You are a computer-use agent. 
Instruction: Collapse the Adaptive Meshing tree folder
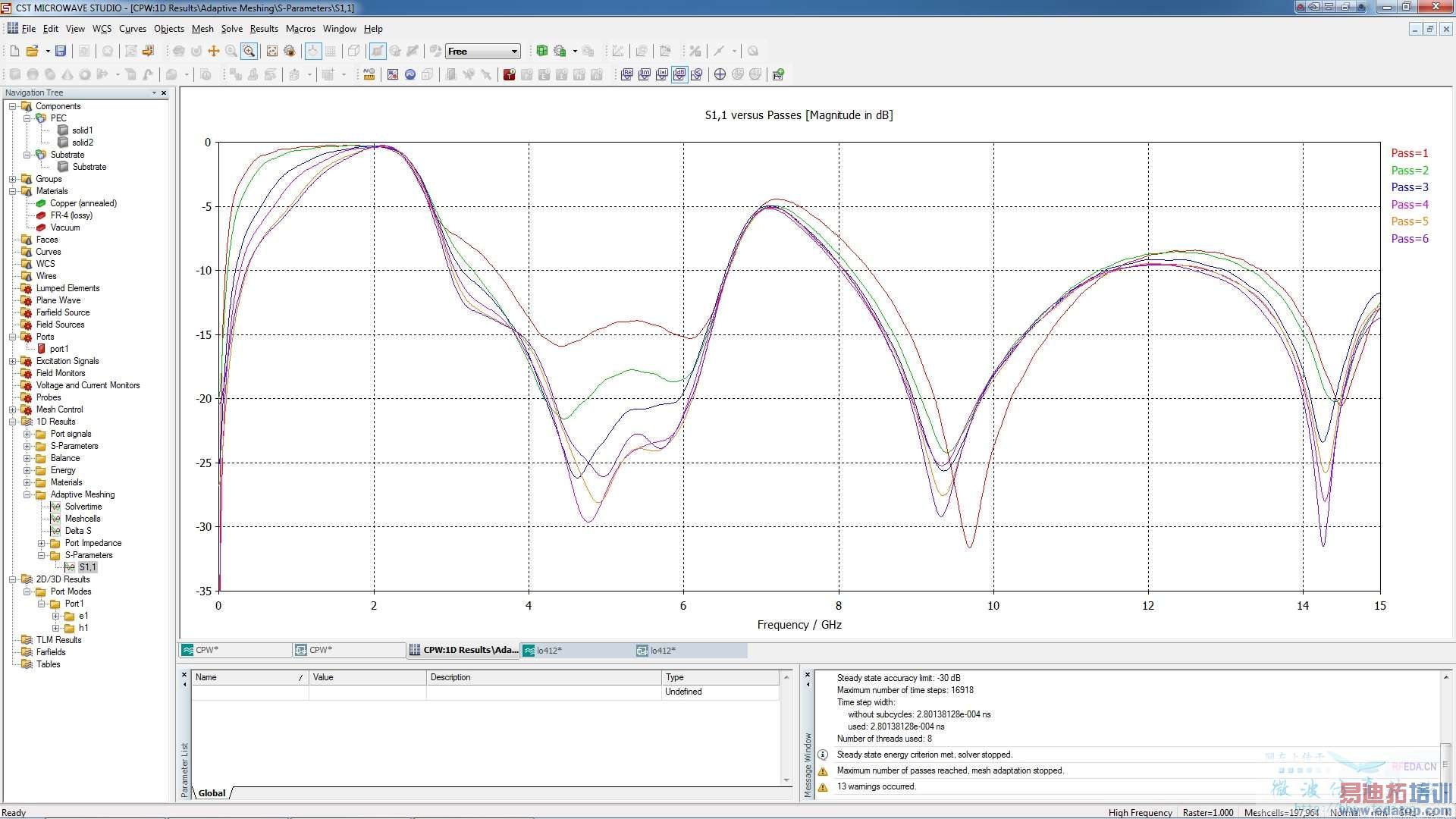[27, 494]
